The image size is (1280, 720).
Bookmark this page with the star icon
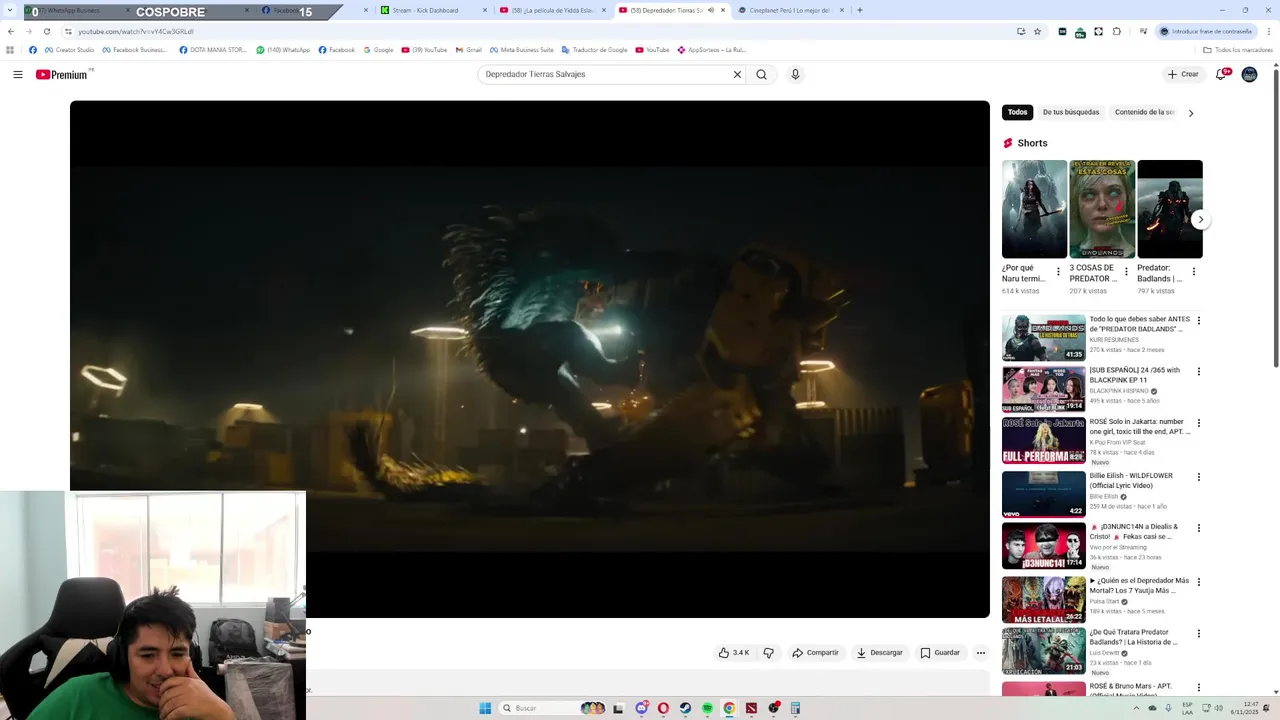point(1037,31)
